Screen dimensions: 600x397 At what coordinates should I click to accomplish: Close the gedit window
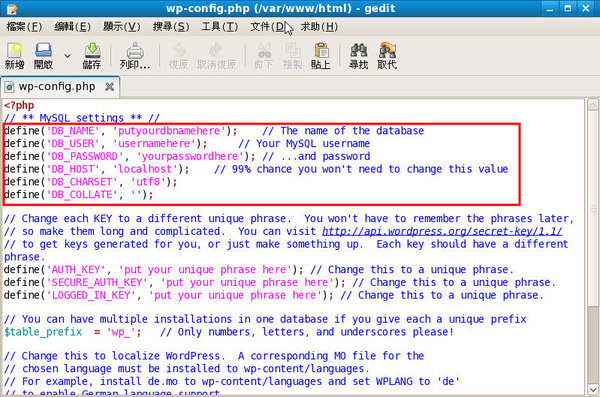tap(586, 8)
